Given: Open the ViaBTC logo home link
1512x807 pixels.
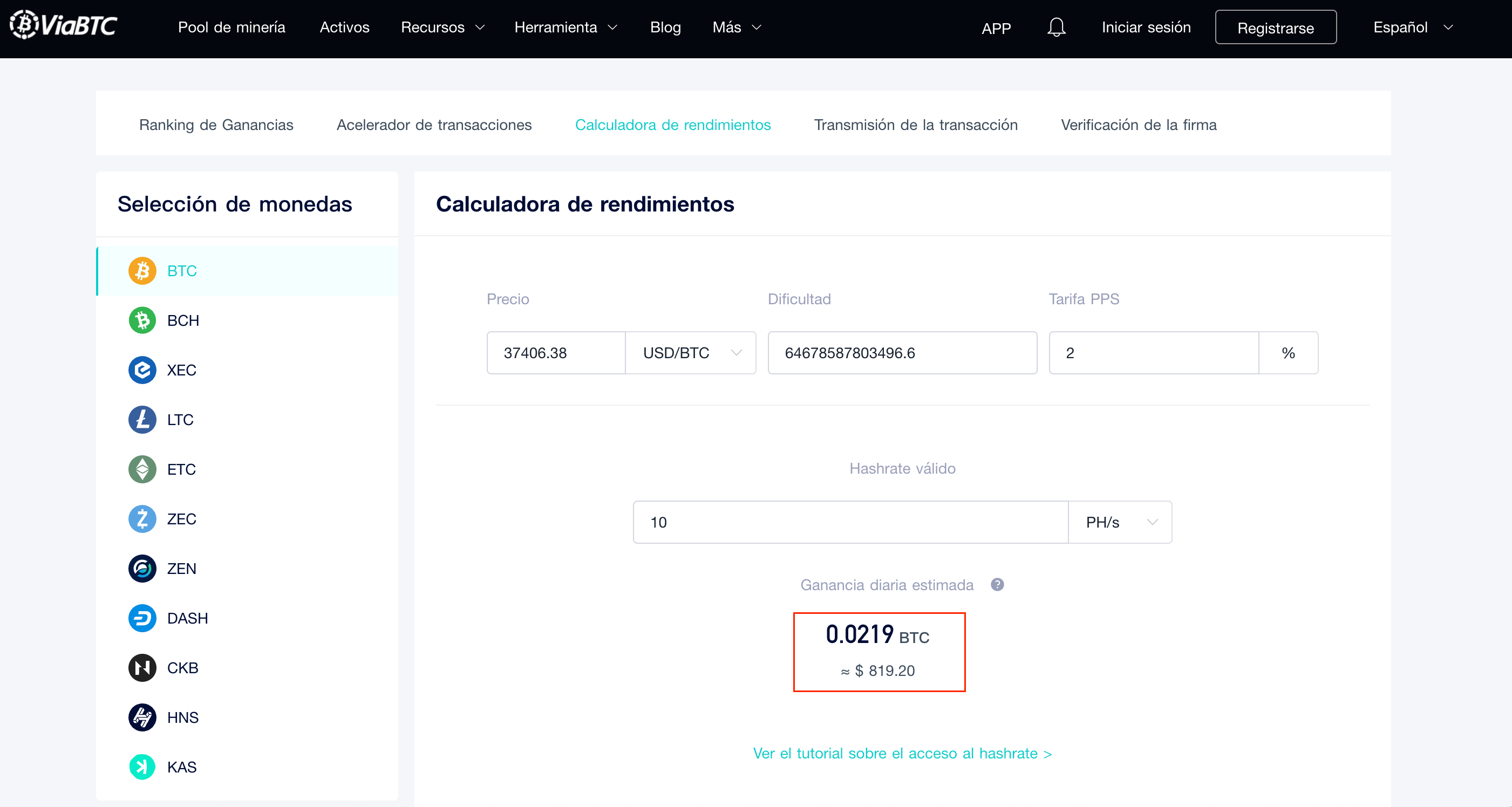Looking at the screenshot, I should [x=63, y=25].
